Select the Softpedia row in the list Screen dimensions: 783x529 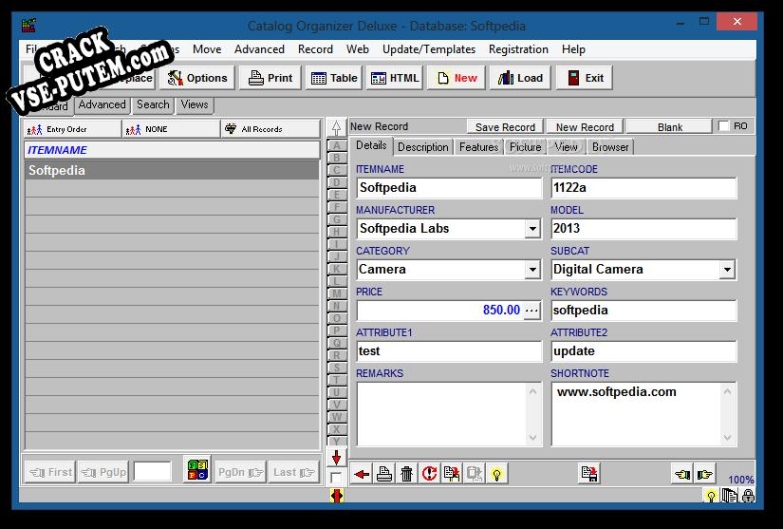click(x=172, y=170)
